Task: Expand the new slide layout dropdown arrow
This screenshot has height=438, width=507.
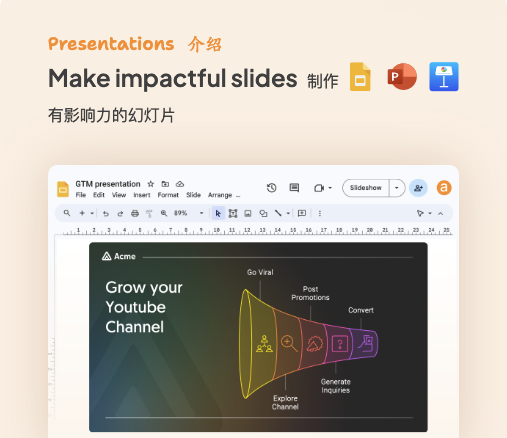Action: tap(92, 213)
